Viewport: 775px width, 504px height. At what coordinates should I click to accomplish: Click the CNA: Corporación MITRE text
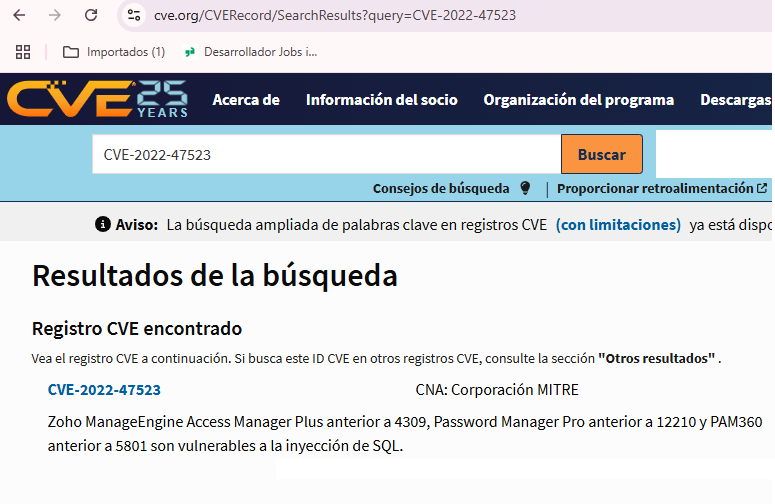click(497, 390)
